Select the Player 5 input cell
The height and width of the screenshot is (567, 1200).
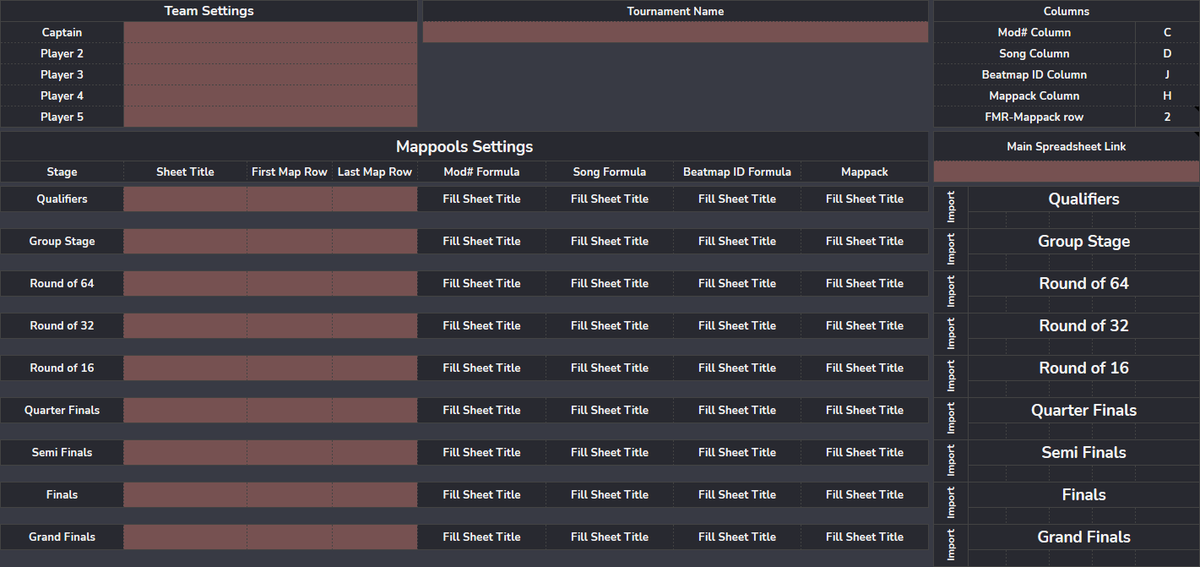coord(270,116)
